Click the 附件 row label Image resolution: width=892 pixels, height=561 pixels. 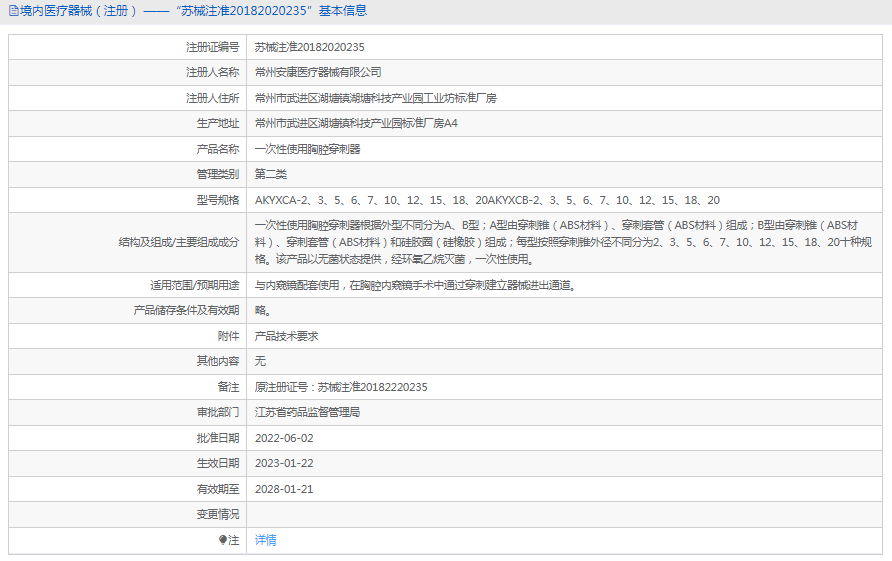tap(228, 336)
